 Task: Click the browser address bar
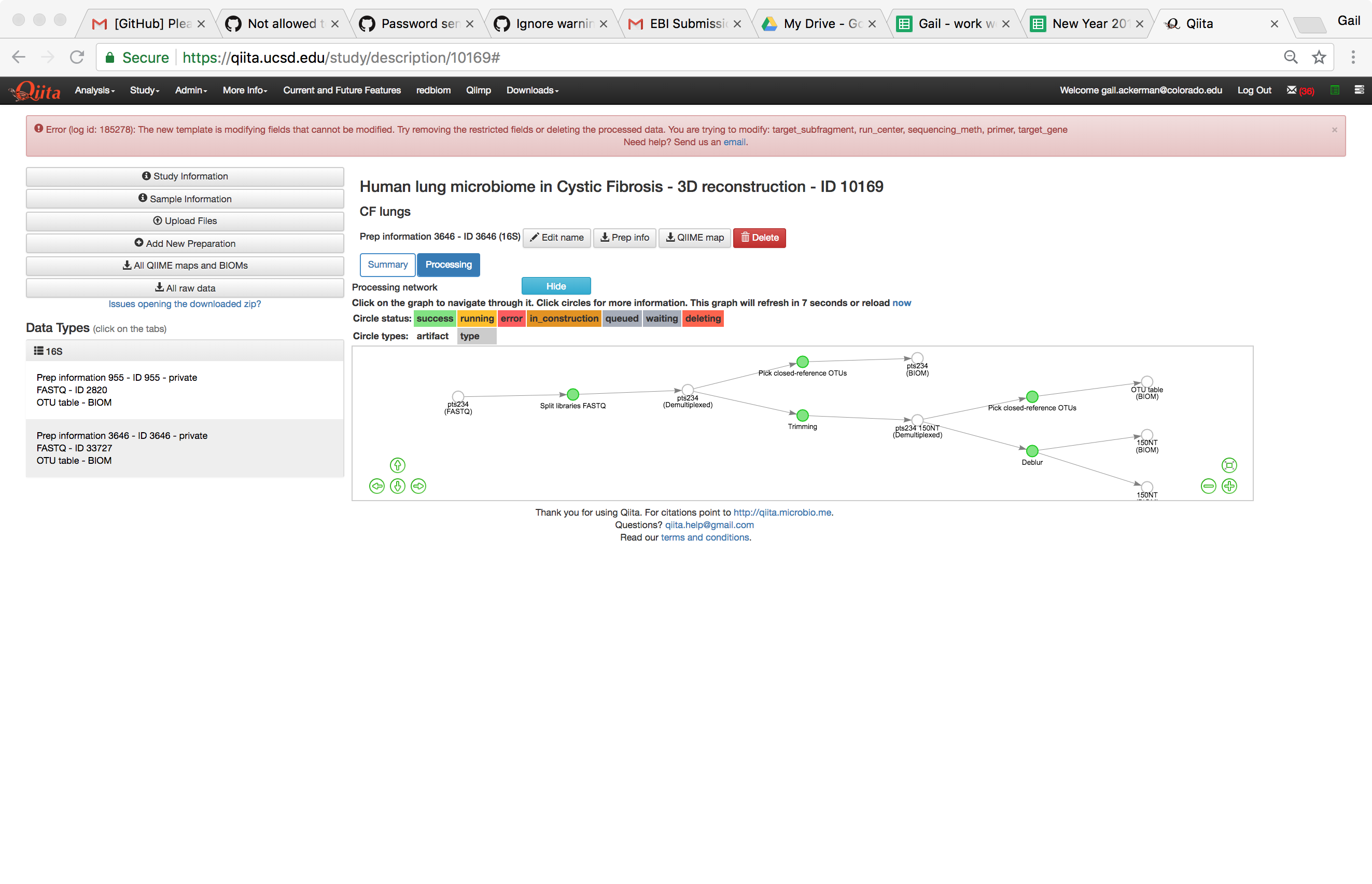tap(688, 58)
